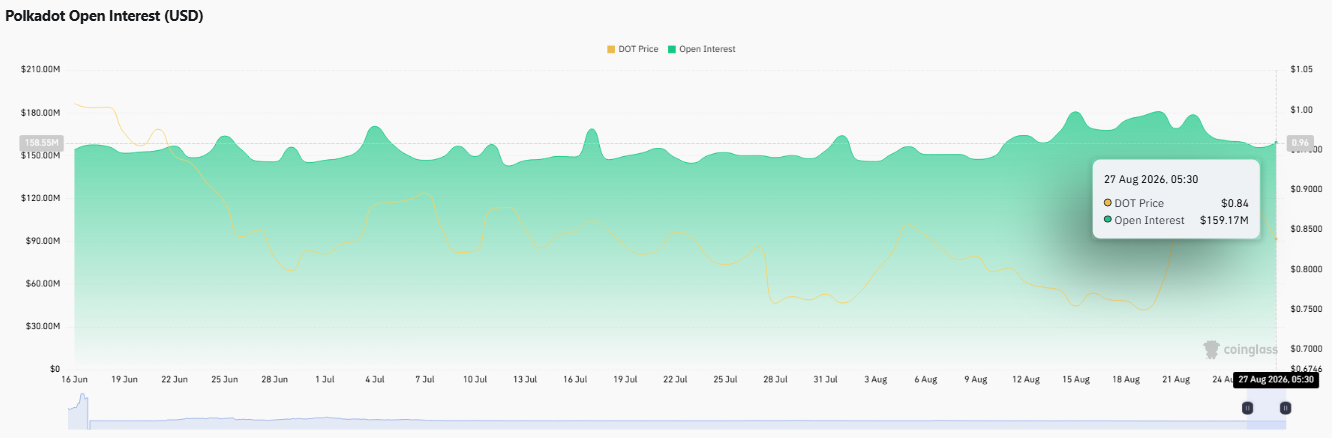Click the 4 Jul date label
The width and height of the screenshot is (1332, 438).
pos(375,380)
